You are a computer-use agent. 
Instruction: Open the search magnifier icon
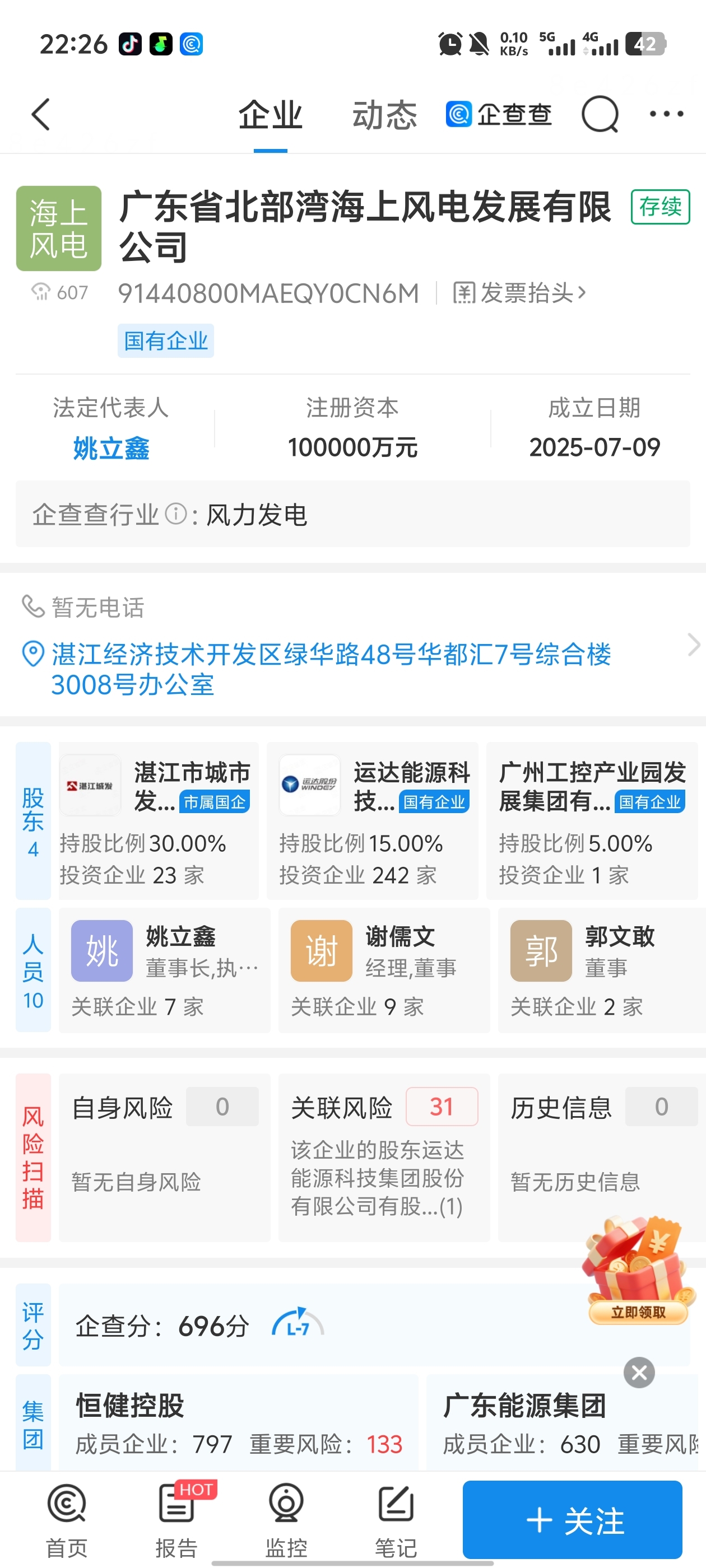[600, 114]
